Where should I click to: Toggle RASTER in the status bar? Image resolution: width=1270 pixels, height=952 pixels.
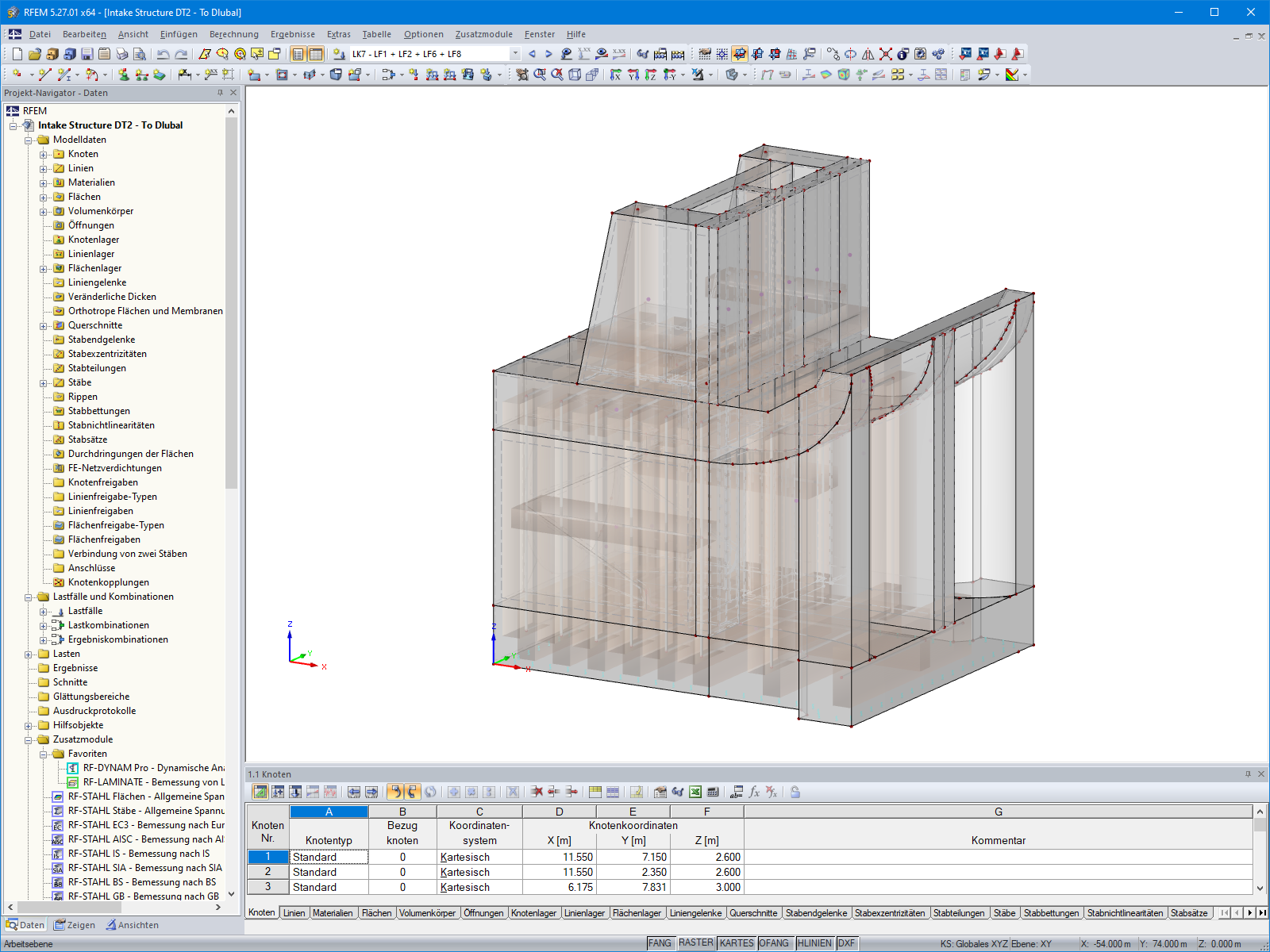pos(698,943)
